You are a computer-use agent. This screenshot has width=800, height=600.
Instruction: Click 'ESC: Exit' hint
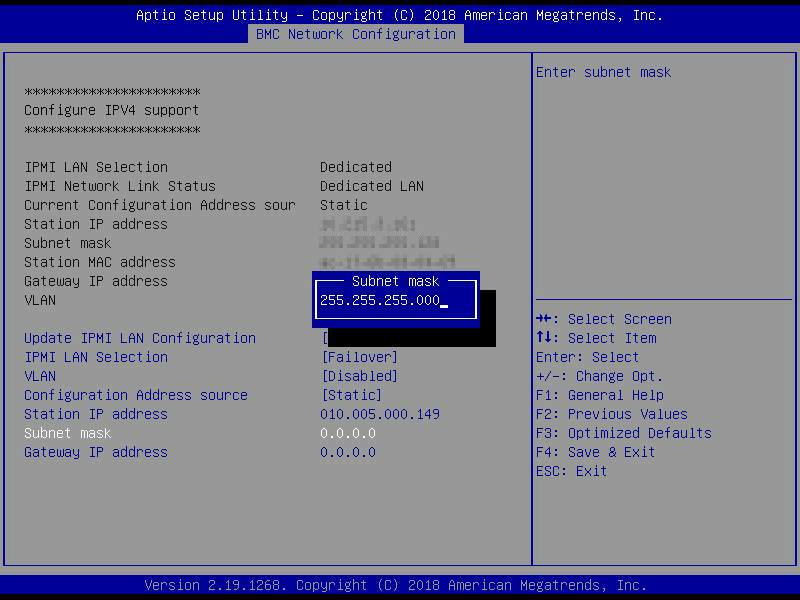click(x=571, y=471)
